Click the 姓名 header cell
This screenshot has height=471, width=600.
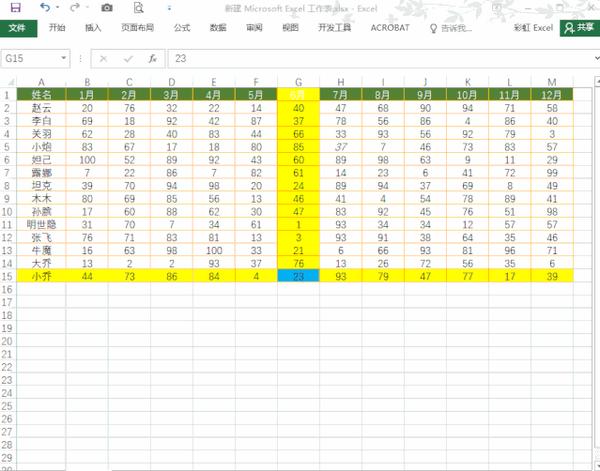point(41,95)
